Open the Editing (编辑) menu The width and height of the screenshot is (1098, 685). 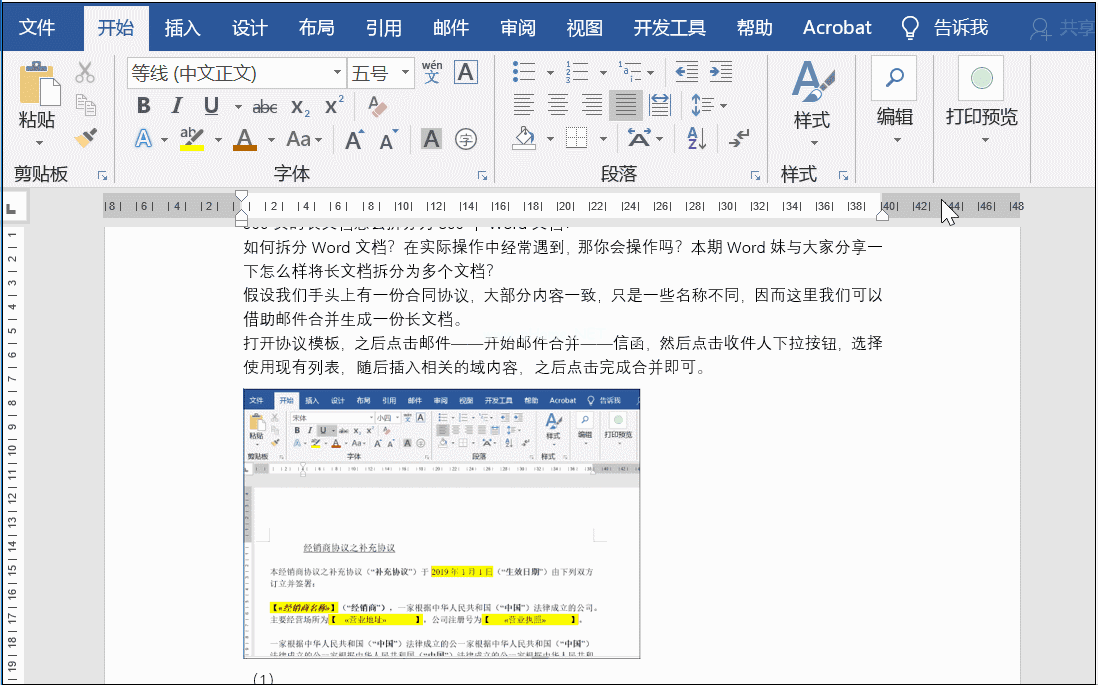point(895,100)
